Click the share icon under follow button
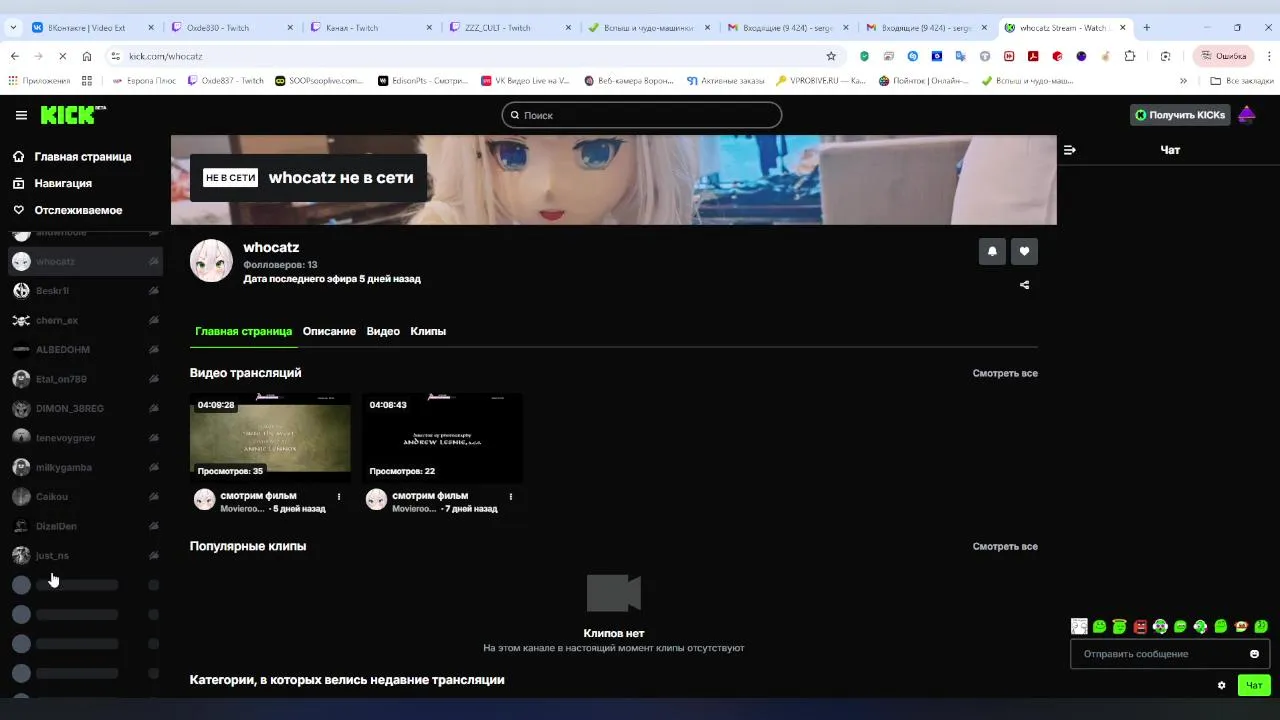Screen dimensions: 1280x720 click(x=1024, y=285)
